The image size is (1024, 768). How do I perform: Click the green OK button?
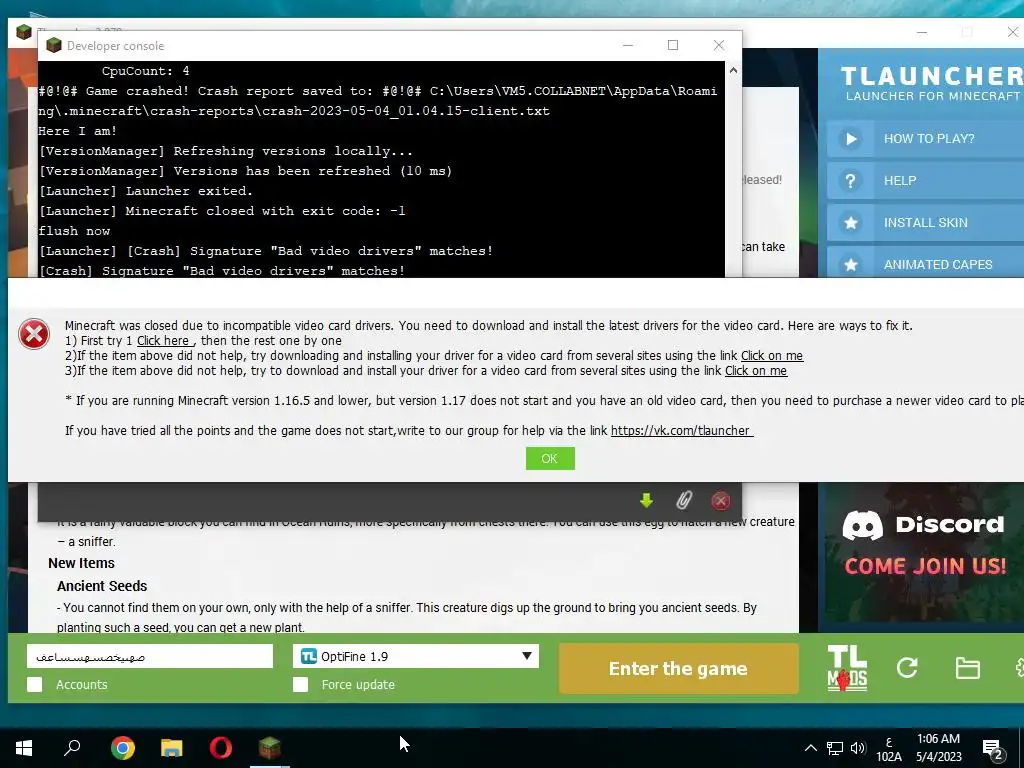click(x=550, y=458)
